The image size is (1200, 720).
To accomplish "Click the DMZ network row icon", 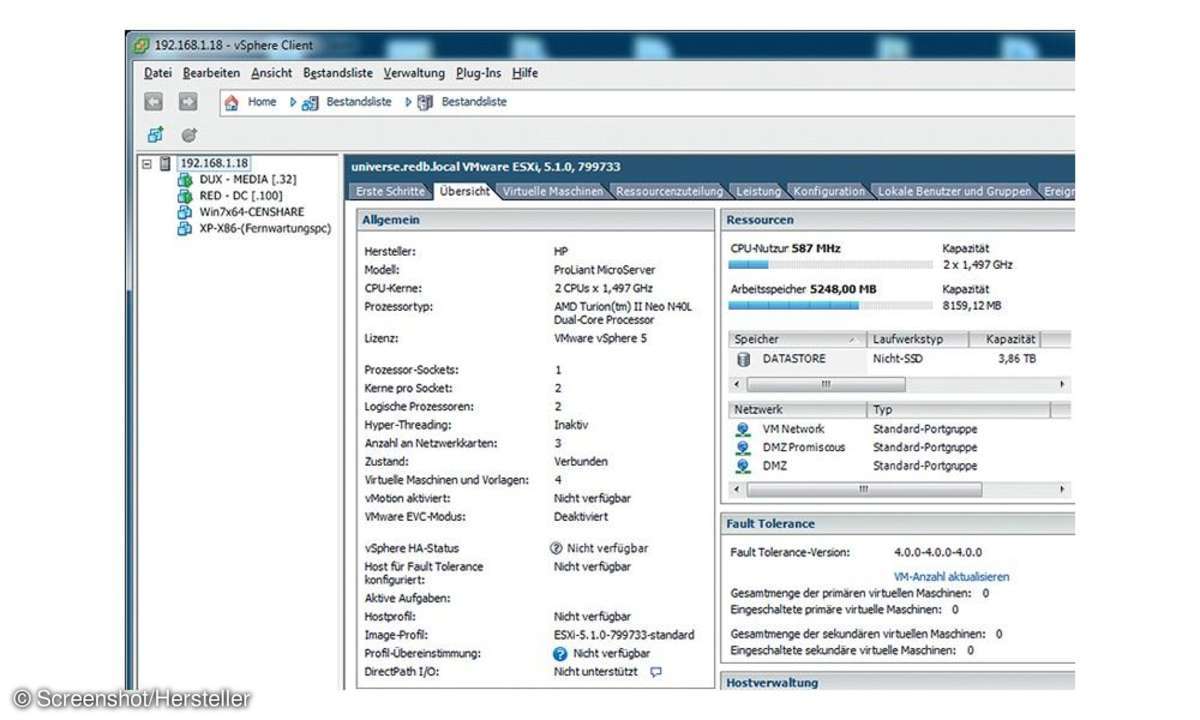I will [x=743, y=466].
